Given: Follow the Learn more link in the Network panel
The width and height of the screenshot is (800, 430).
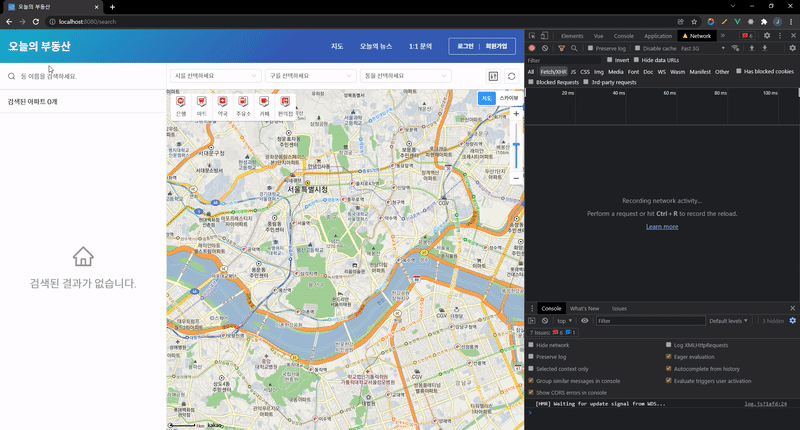Looking at the screenshot, I should [662, 227].
